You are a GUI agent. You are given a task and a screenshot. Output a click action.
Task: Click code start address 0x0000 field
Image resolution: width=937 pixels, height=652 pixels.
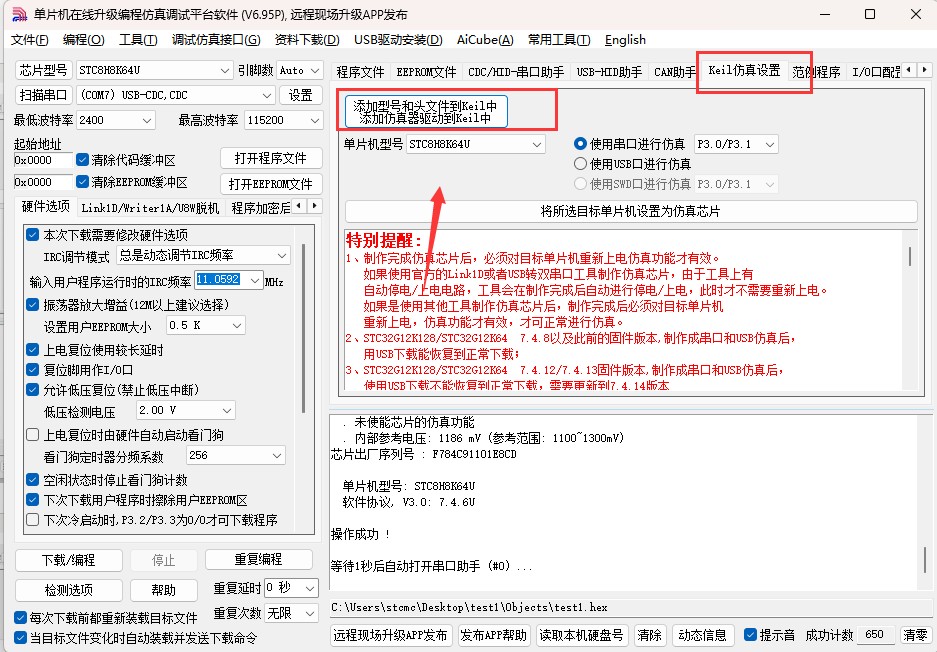43,160
